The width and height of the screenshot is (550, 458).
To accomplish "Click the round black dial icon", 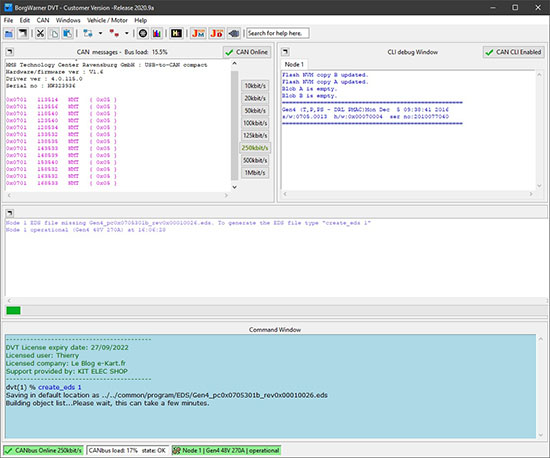I will [143, 33].
